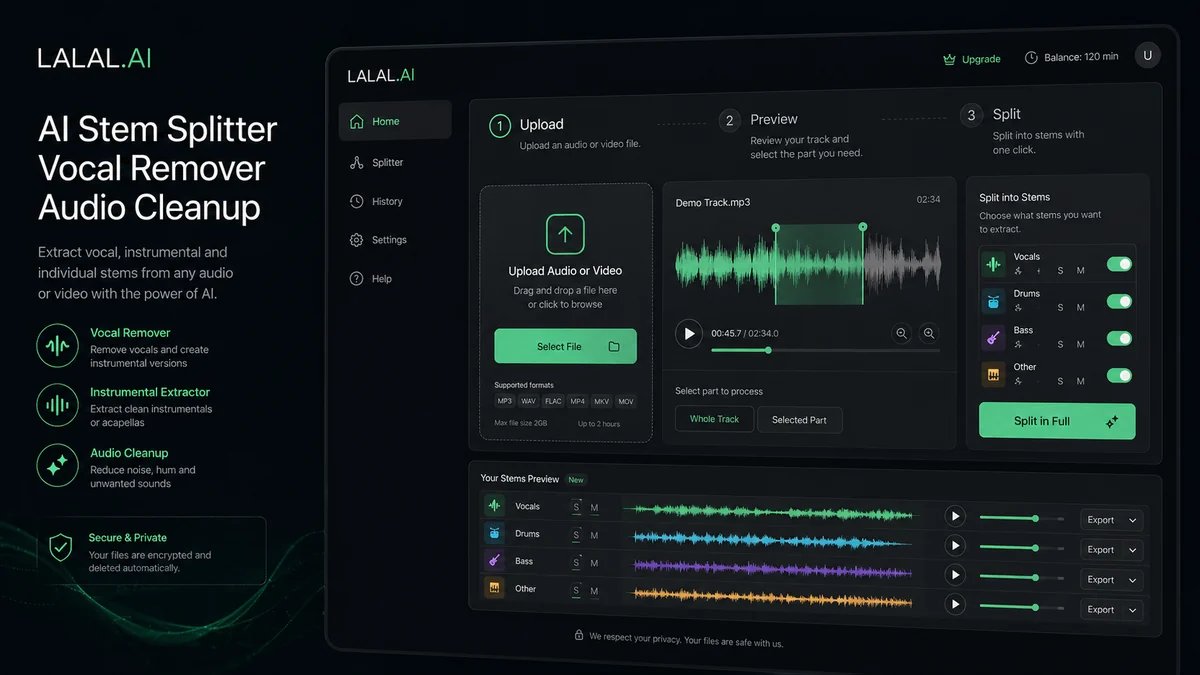The height and width of the screenshot is (675, 1200).
Task: Turn off the Drums stem switch
Action: point(1119,301)
